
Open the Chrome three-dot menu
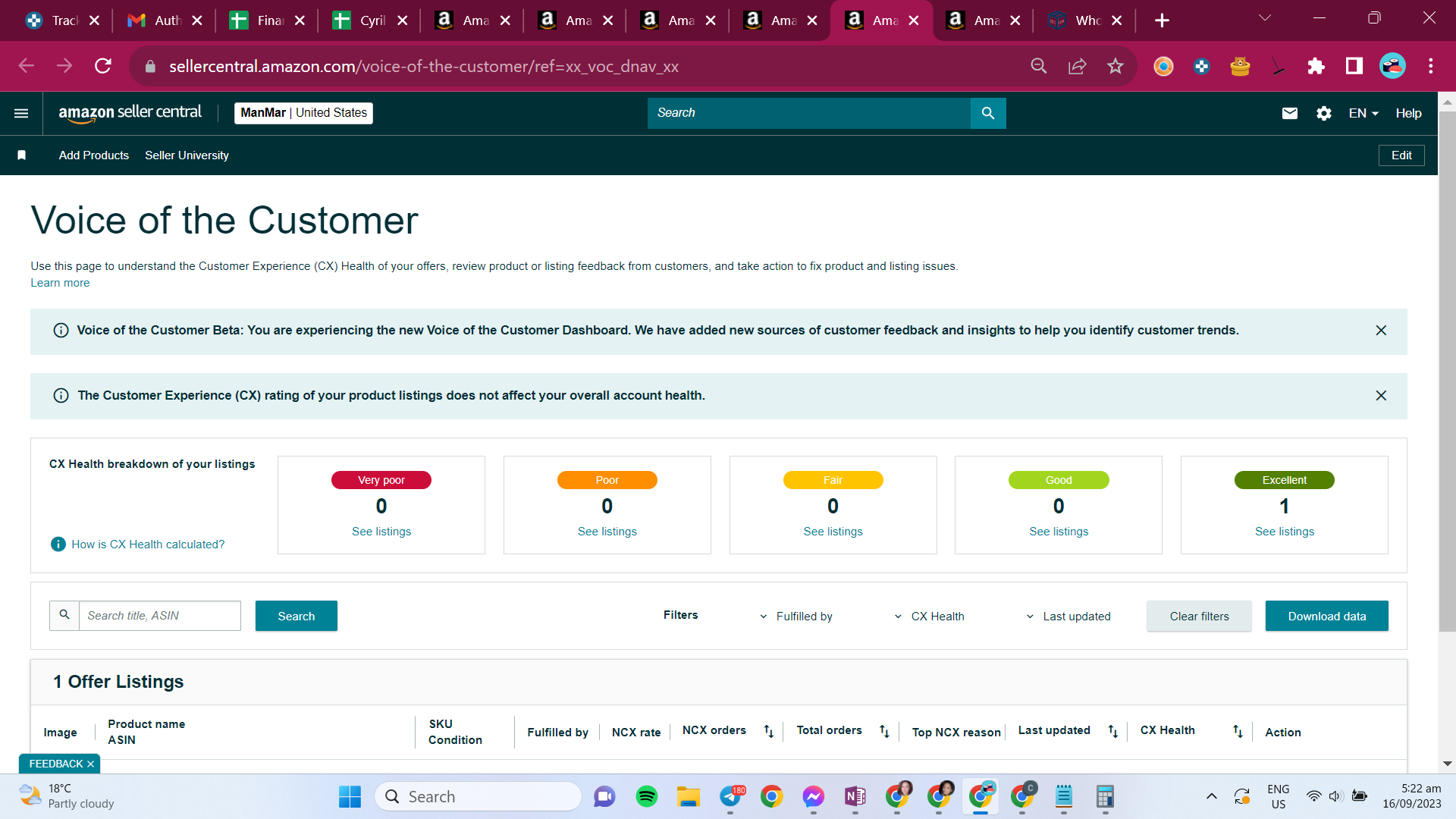[1431, 66]
